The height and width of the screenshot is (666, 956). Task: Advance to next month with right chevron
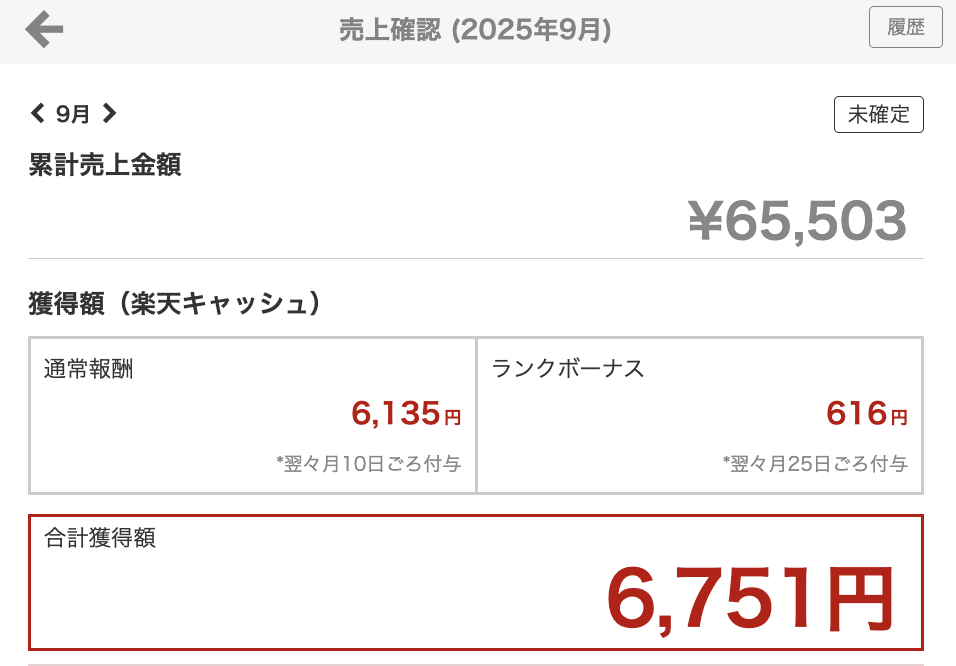point(110,114)
